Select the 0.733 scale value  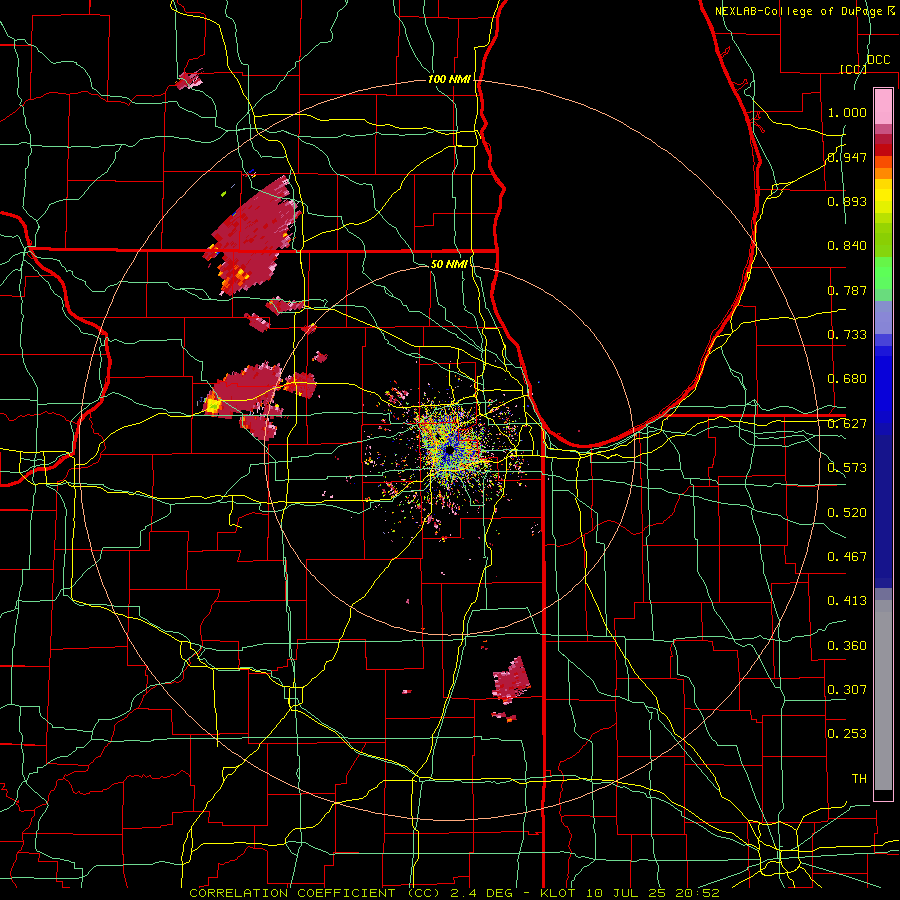[847, 335]
